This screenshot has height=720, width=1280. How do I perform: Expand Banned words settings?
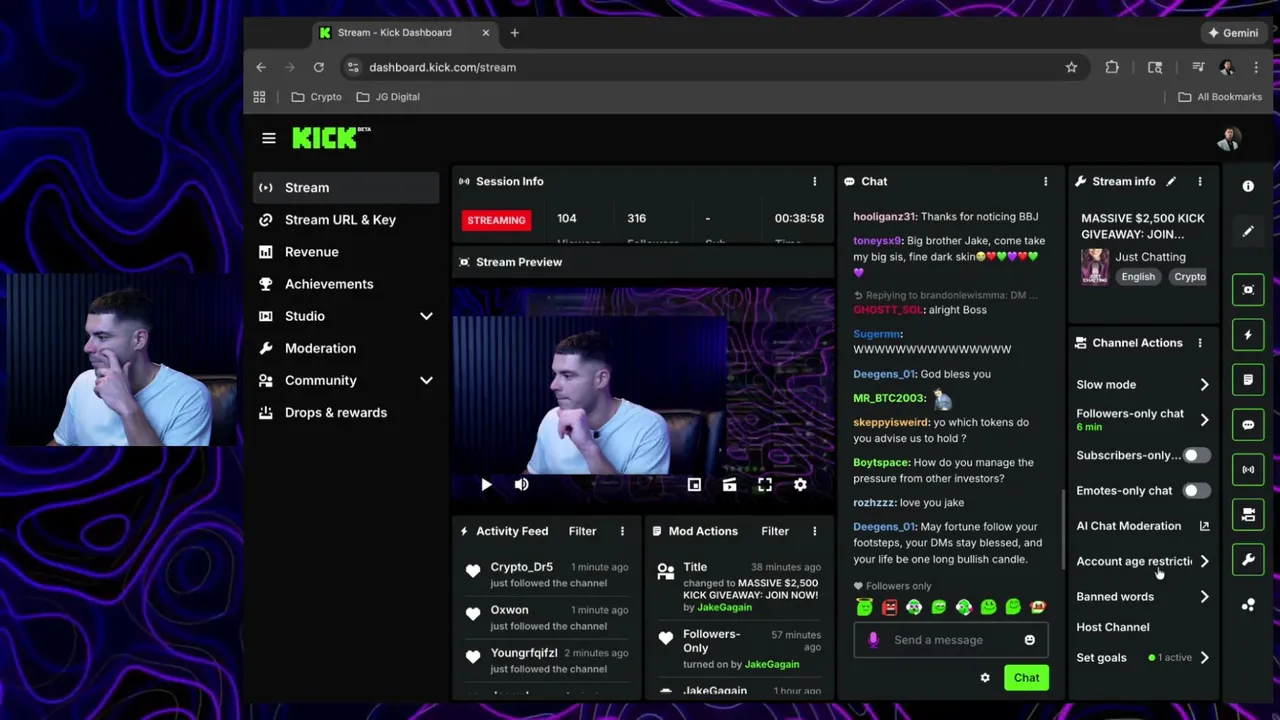click(x=1204, y=597)
